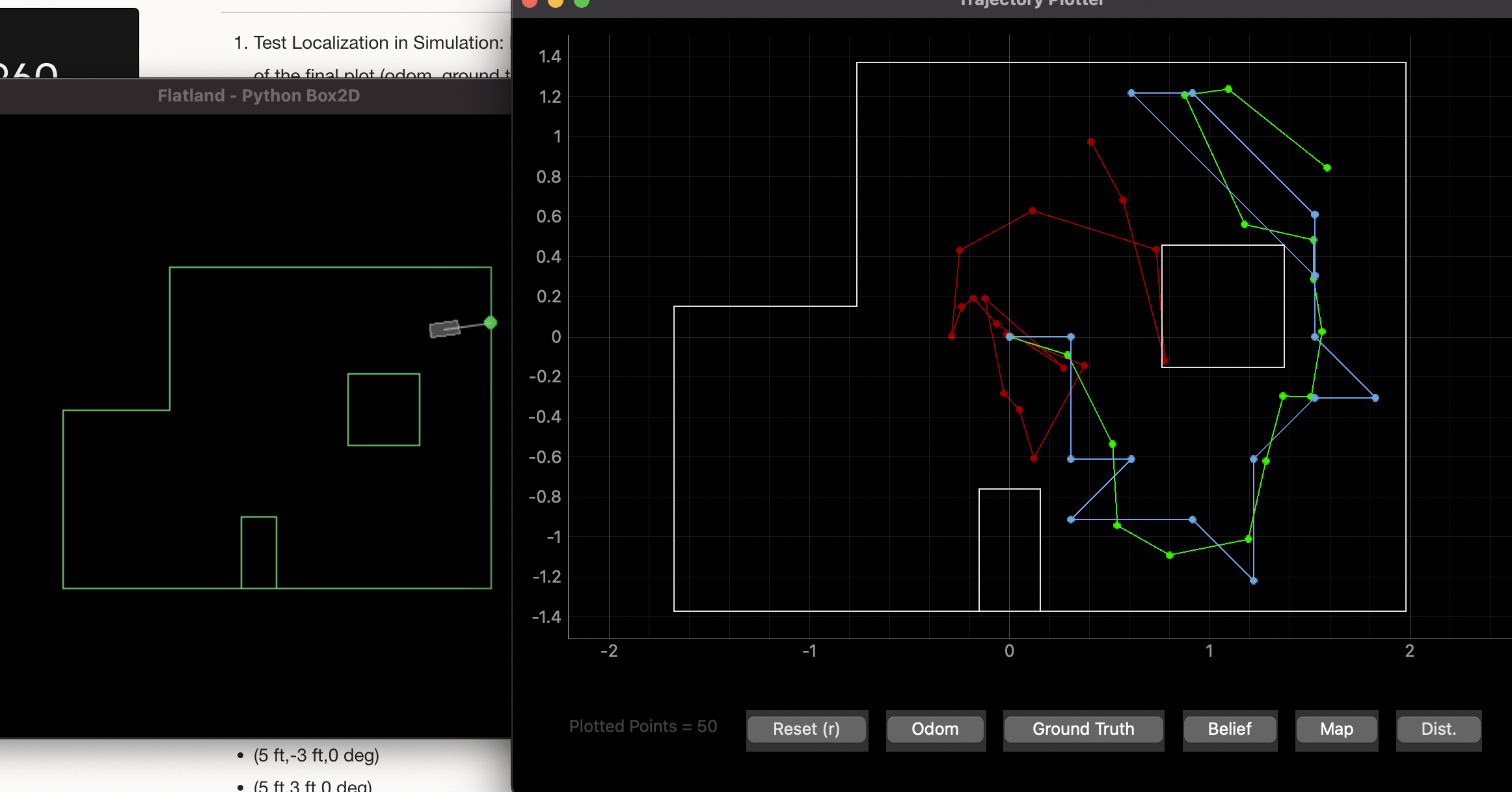Viewport: 1512px width, 792px height.
Task: Click the Plotted Points = 50 label
Action: 643,726
